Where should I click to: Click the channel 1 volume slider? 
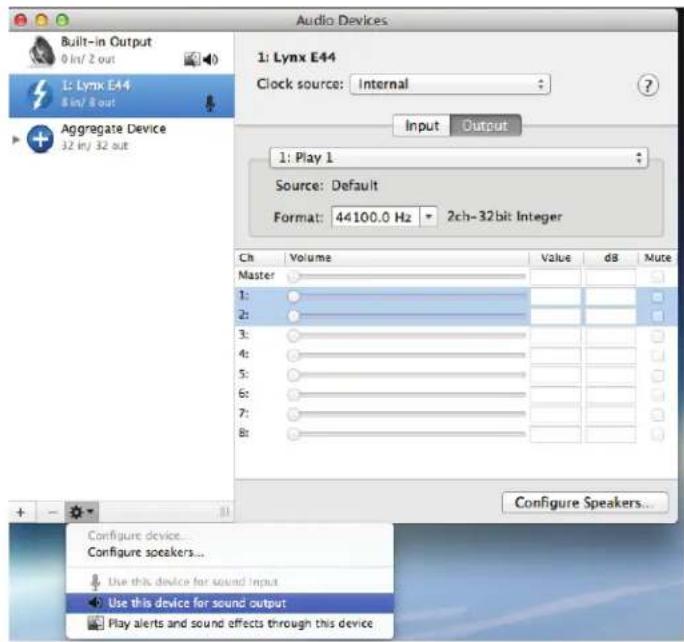pos(406,297)
